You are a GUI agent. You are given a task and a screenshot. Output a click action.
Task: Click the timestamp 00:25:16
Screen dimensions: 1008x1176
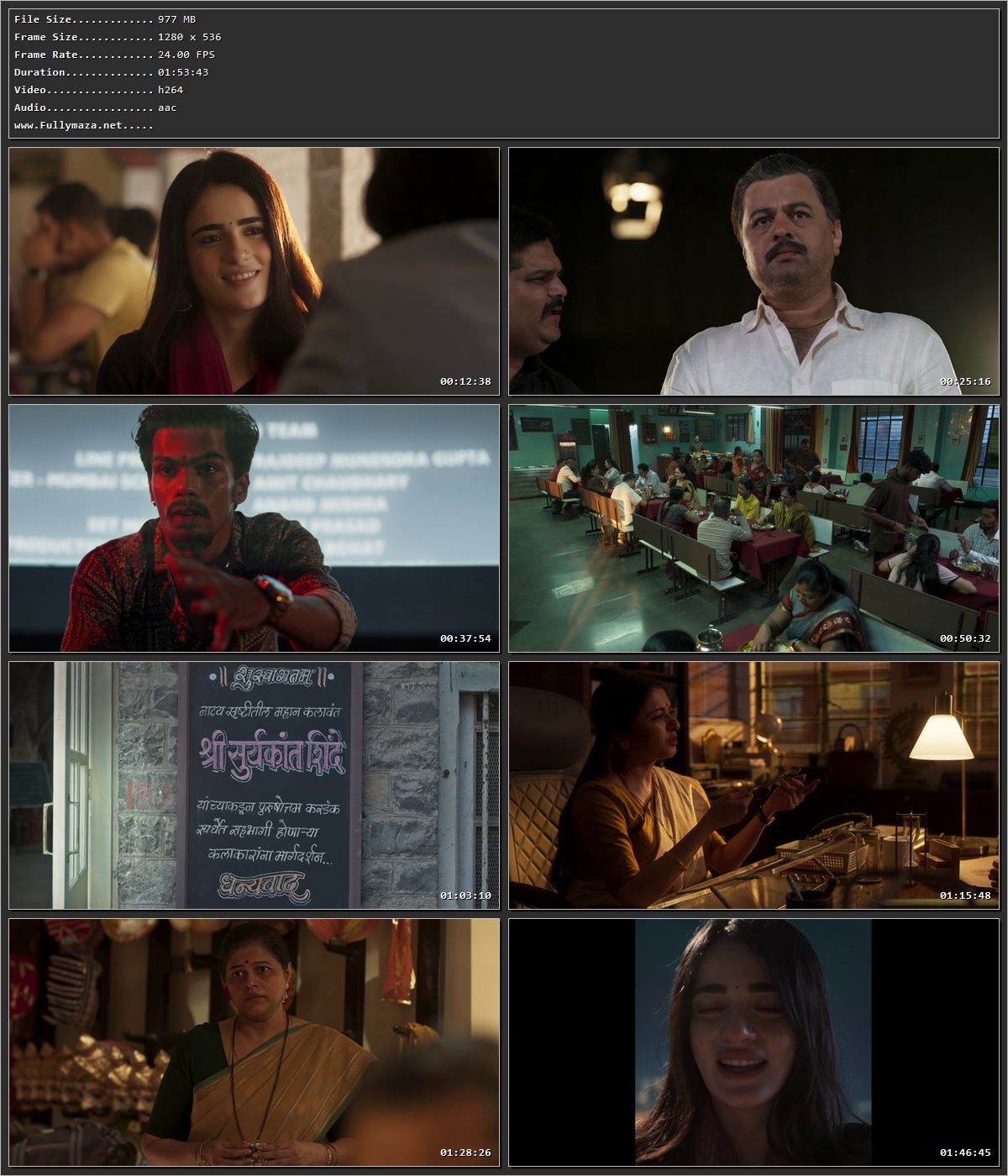pyautogui.click(x=965, y=381)
